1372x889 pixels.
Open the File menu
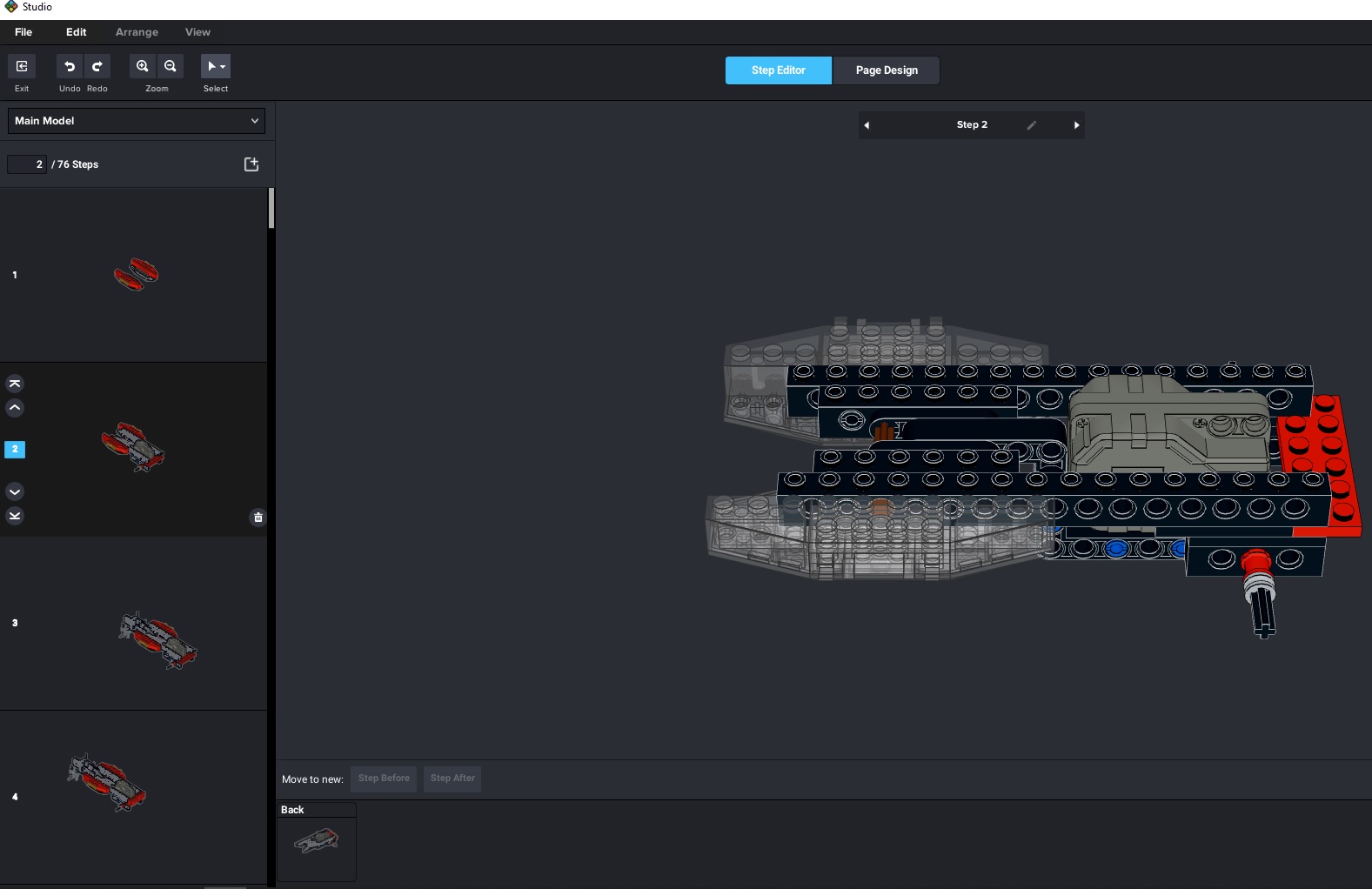(23, 32)
